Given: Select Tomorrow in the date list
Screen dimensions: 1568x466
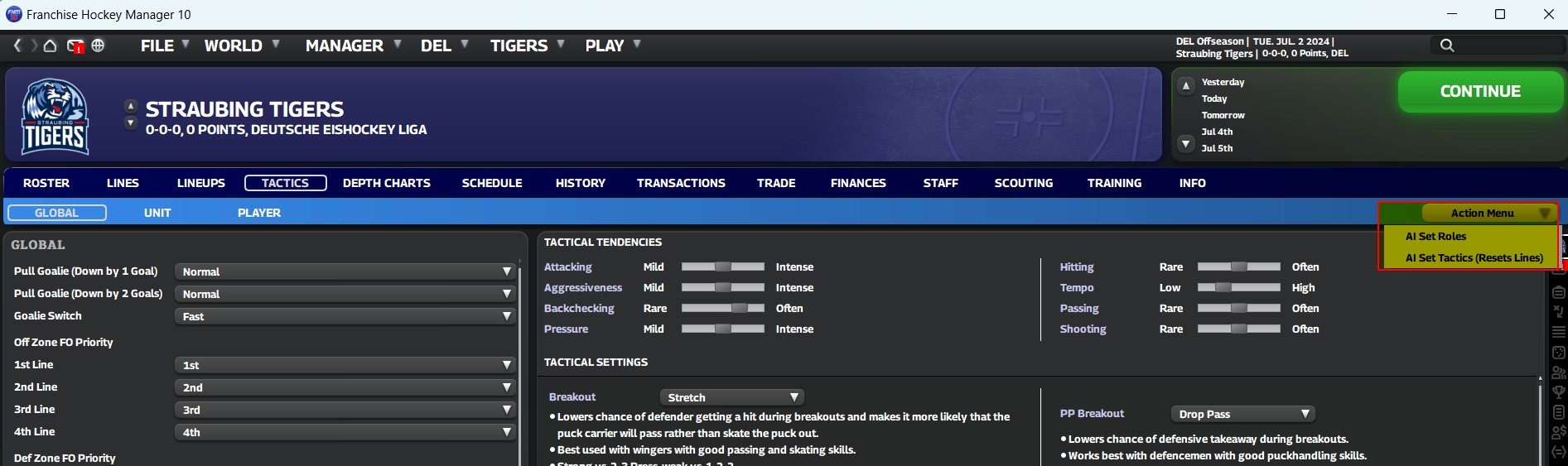Looking at the screenshot, I should 1223,115.
